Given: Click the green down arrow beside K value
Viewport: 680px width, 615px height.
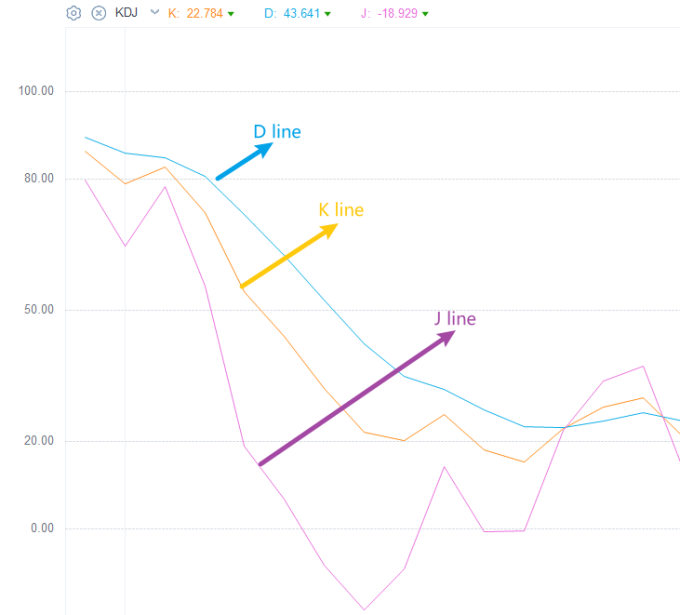Looking at the screenshot, I should pyautogui.click(x=231, y=14).
